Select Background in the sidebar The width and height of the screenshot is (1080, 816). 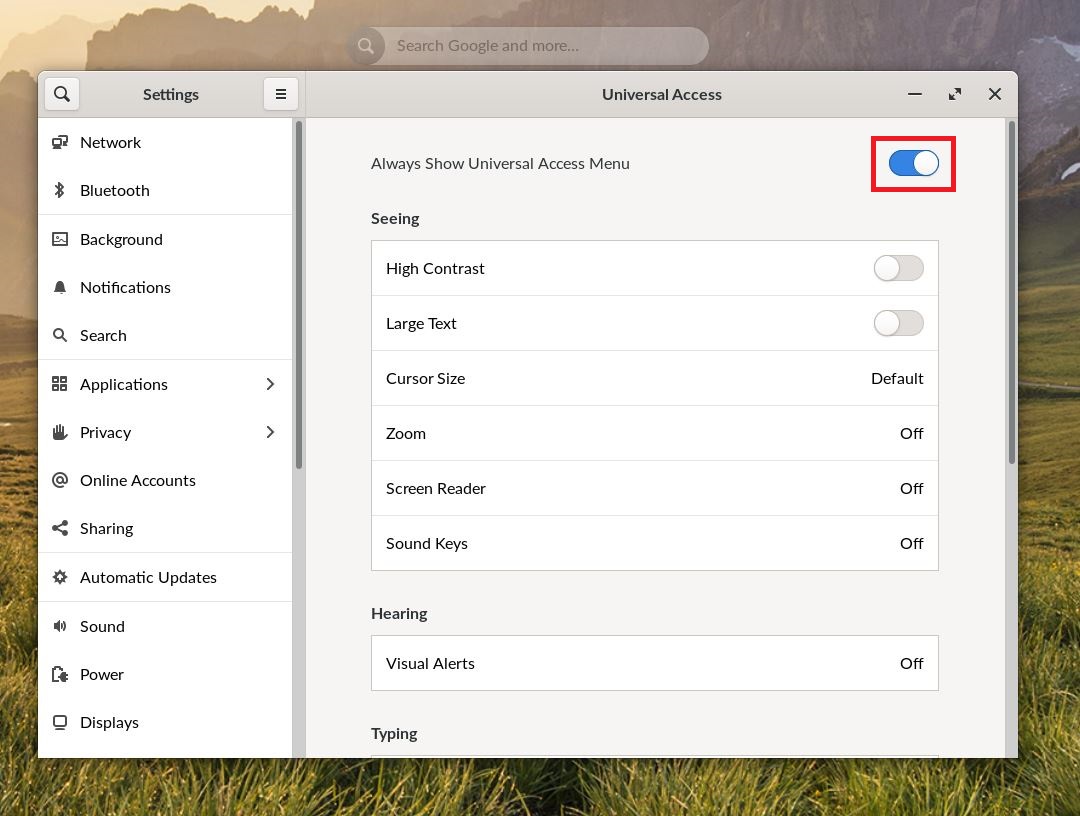(x=165, y=240)
